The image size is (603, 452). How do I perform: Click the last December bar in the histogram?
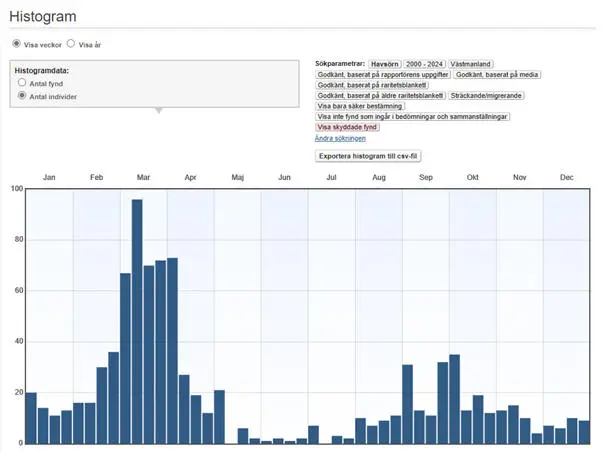pyautogui.click(x=584, y=432)
